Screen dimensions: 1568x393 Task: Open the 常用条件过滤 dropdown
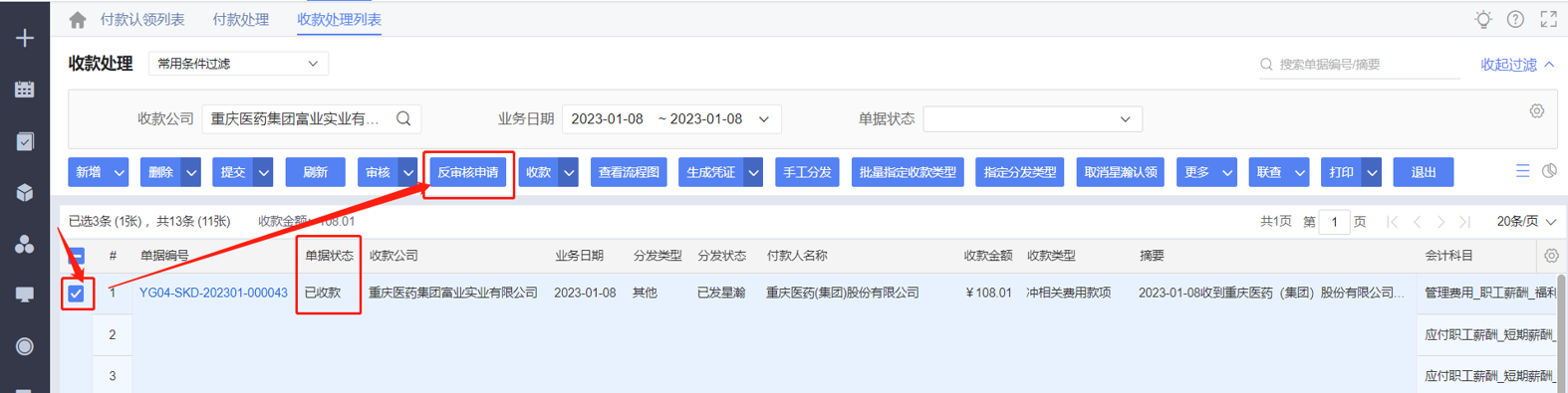[238, 64]
